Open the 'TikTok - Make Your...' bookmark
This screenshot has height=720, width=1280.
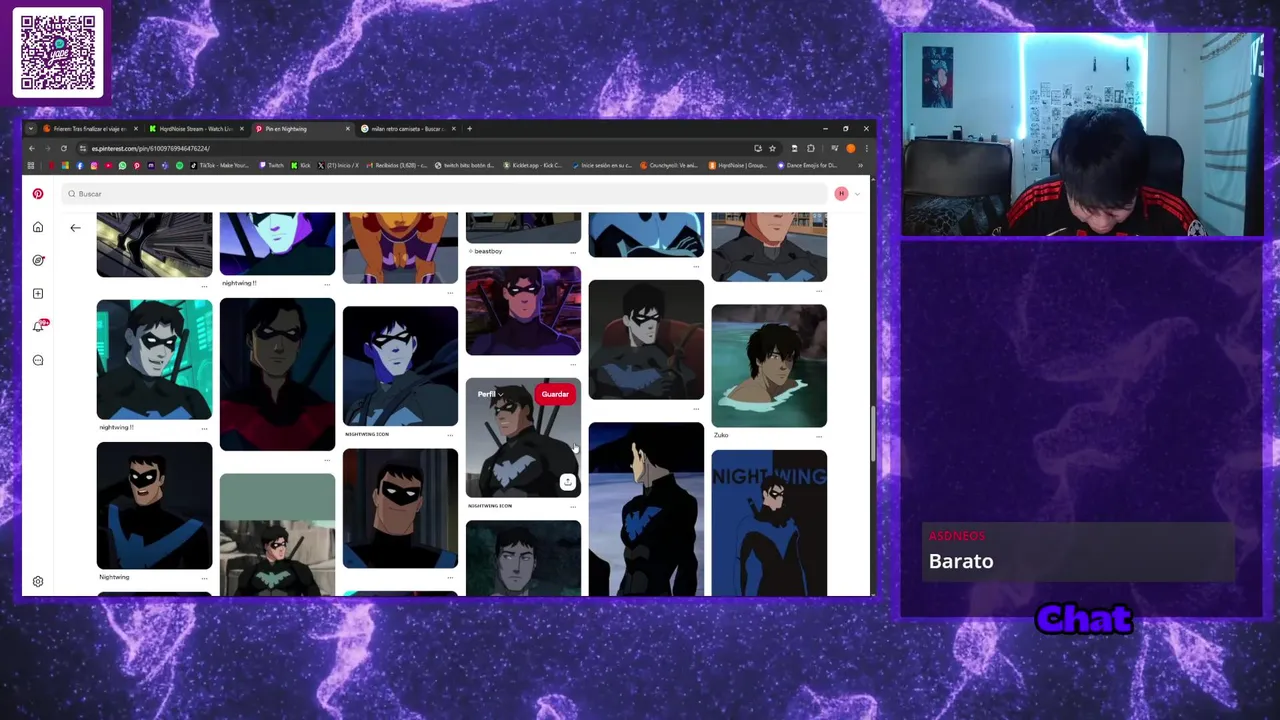click(x=218, y=165)
